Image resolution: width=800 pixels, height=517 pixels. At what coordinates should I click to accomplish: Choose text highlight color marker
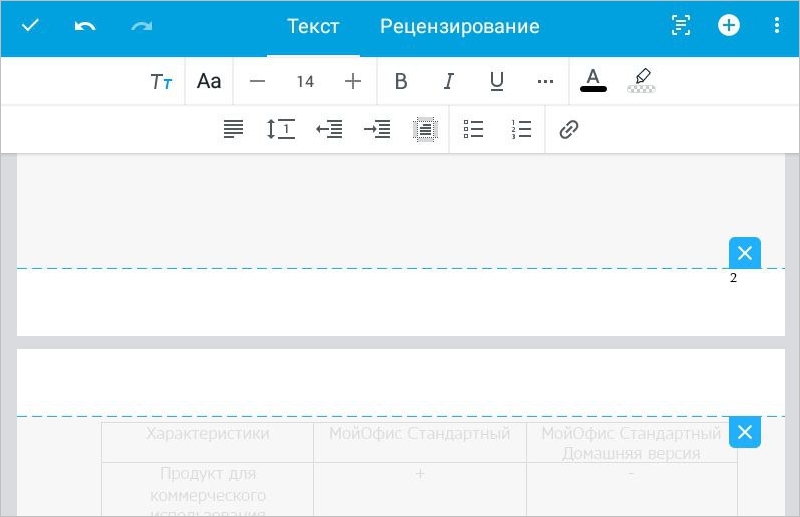point(641,80)
